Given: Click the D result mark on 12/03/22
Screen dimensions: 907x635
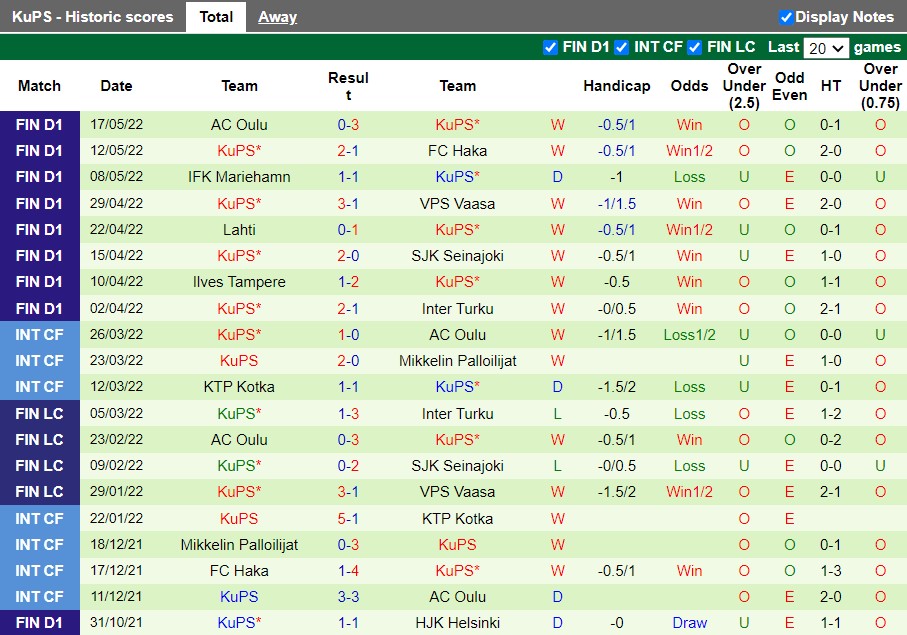Looking at the screenshot, I should pos(557,387).
